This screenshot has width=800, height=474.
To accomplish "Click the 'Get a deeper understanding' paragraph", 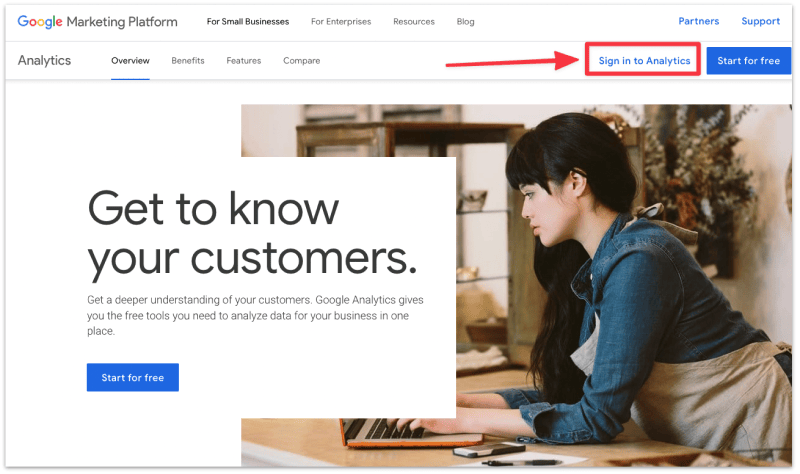I will tap(255, 315).
